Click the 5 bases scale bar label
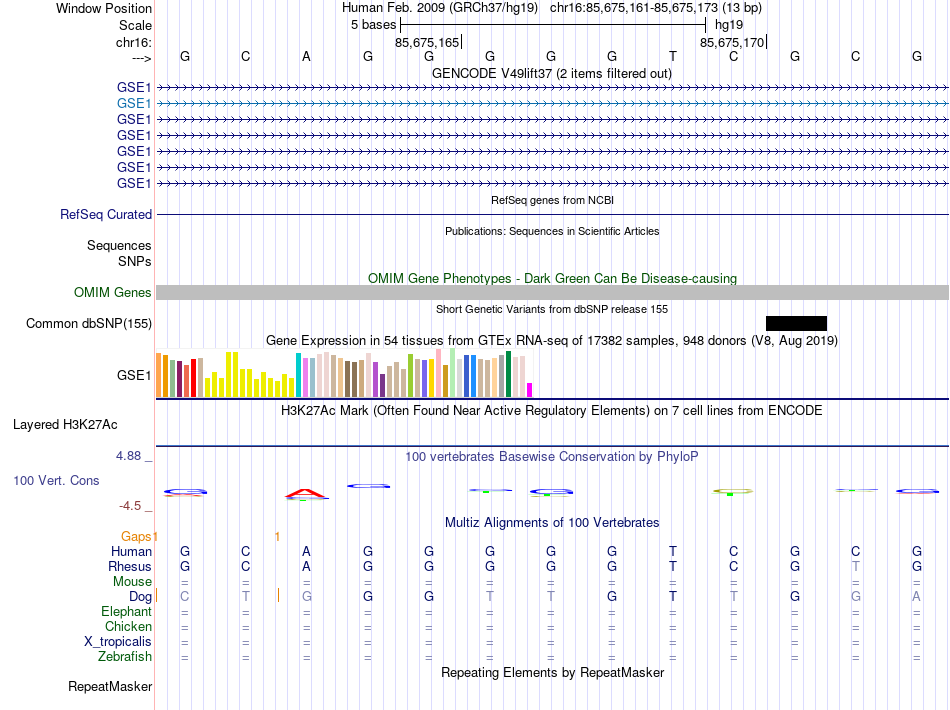 coord(373,25)
